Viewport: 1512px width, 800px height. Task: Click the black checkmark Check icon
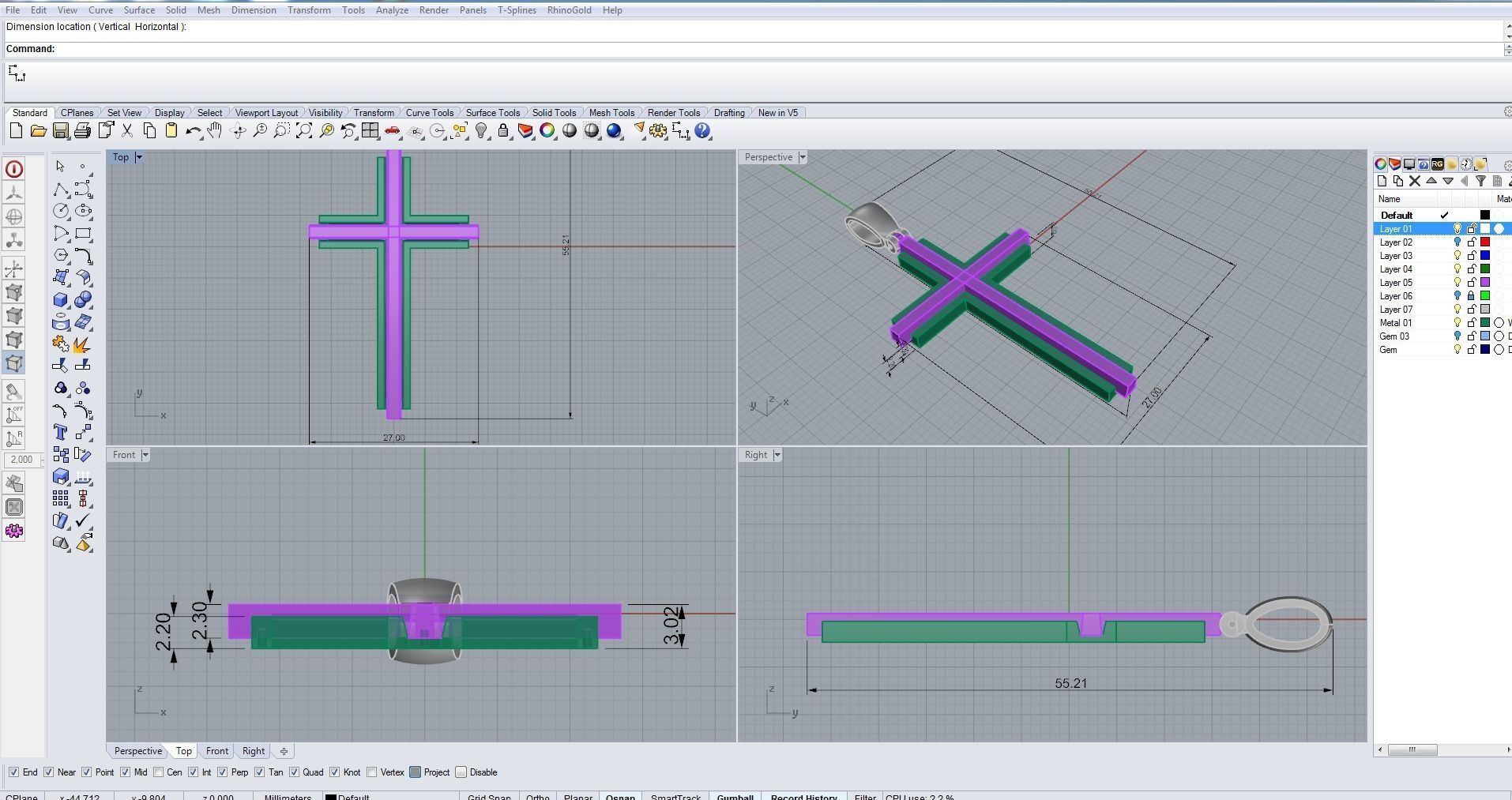point(83,520)
